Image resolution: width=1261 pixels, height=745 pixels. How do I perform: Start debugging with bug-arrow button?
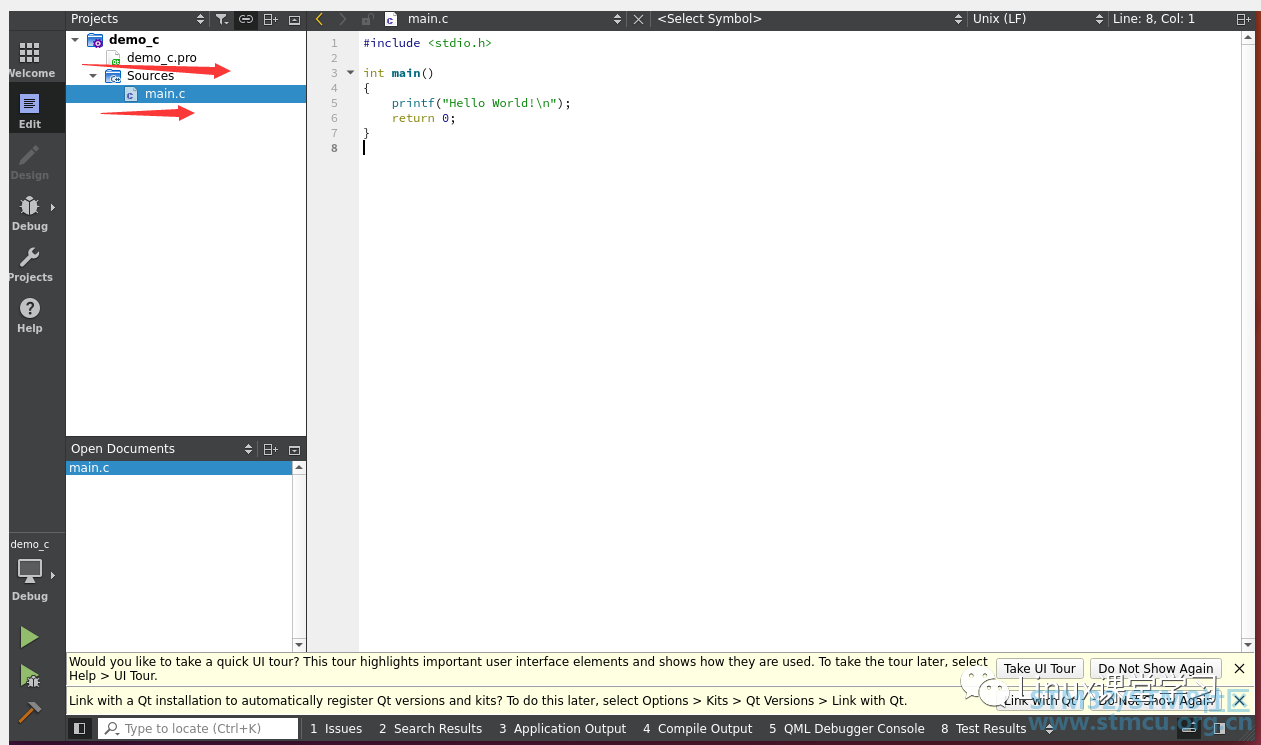point(30,677)
